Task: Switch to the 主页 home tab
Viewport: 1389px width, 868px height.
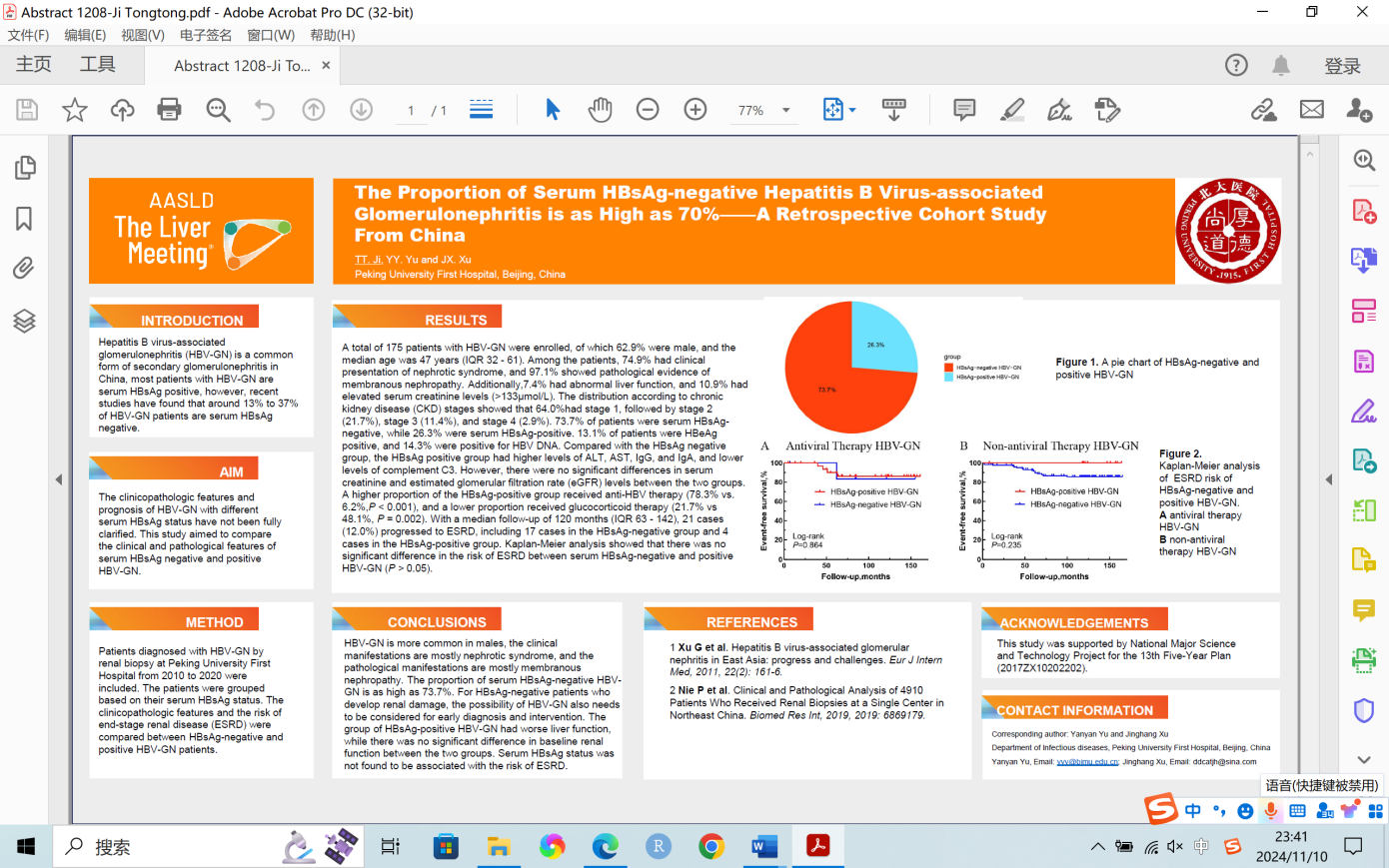Action: 33,65
